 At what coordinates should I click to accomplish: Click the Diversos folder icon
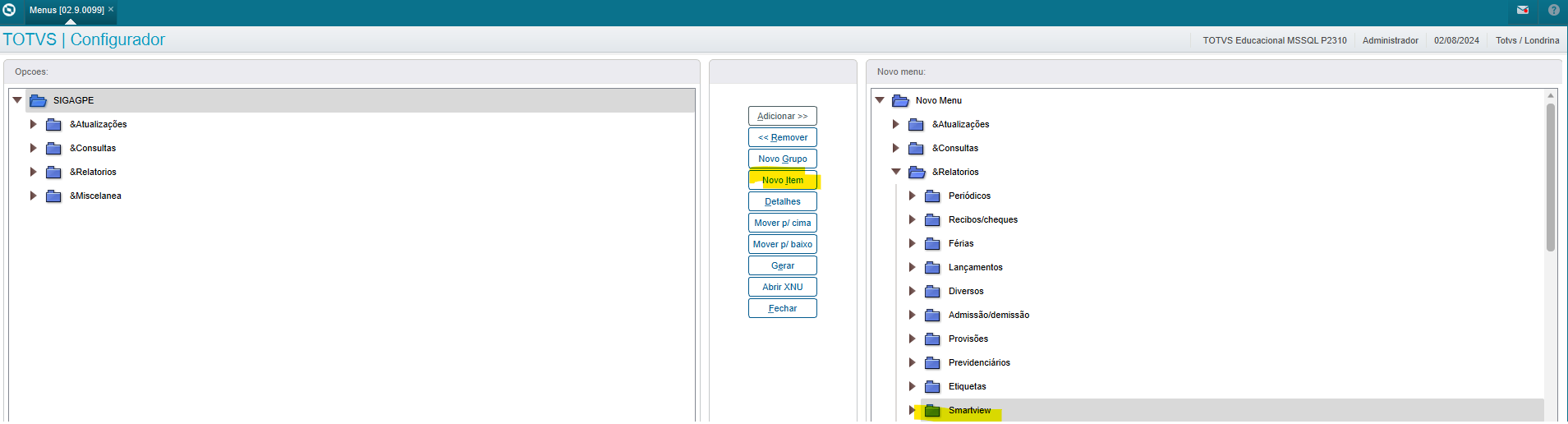click(933, 291)
